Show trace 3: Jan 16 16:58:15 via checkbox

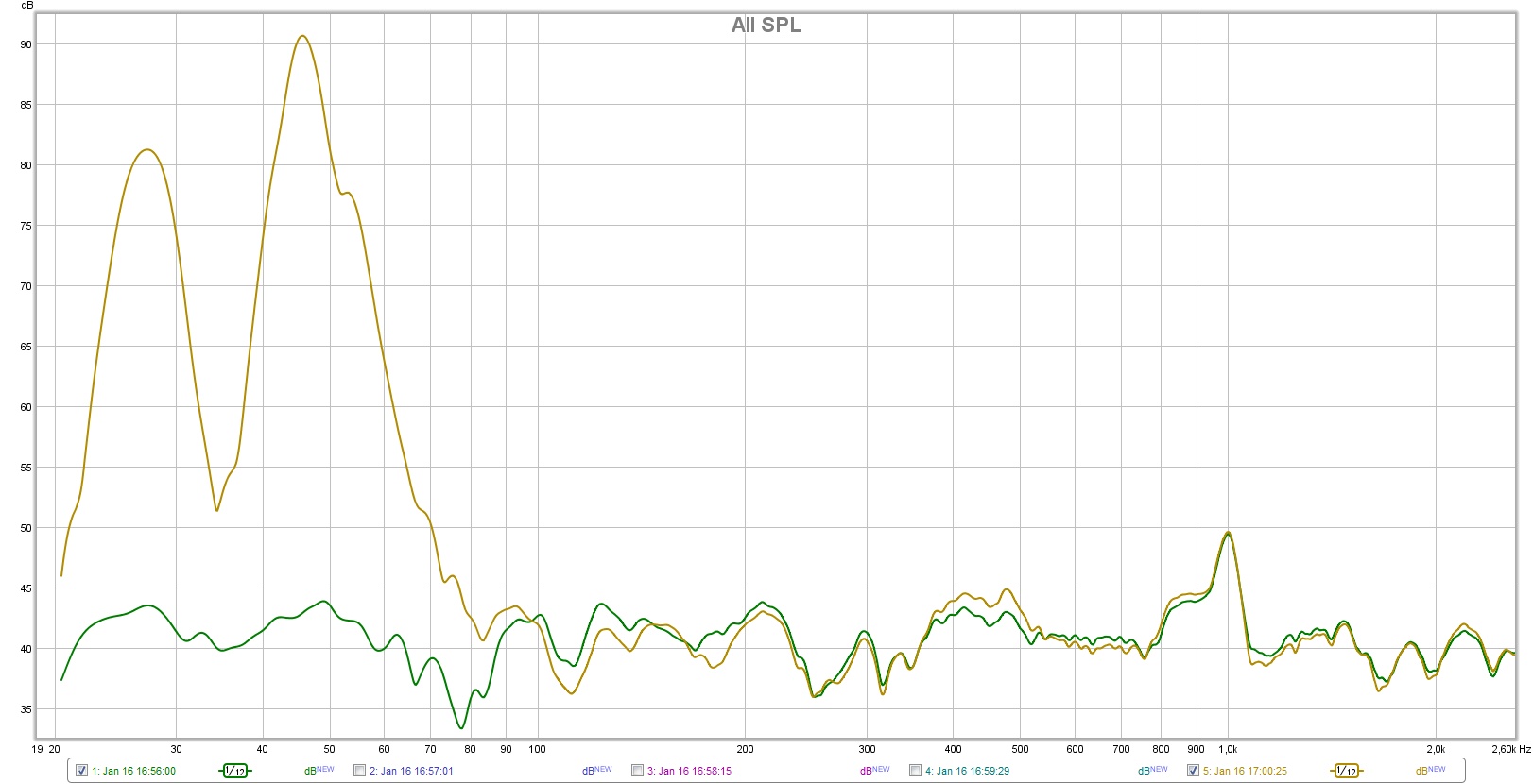coord(637,771)
